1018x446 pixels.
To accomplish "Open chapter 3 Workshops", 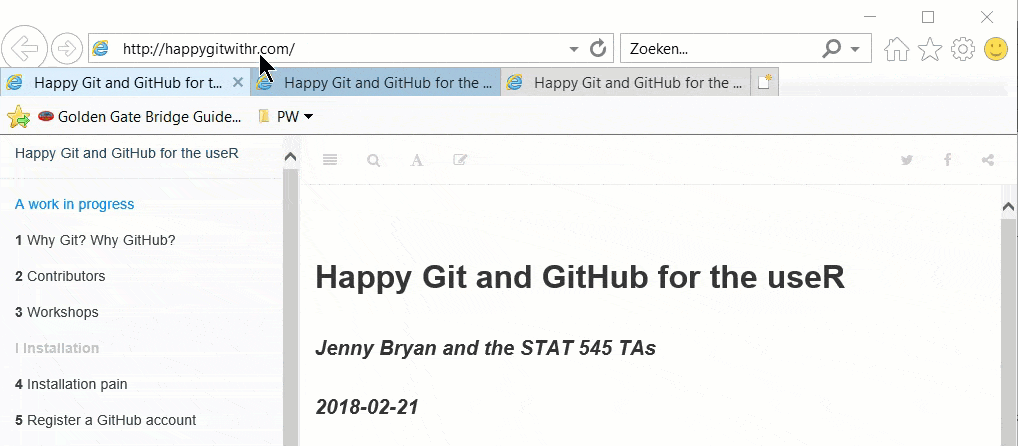I will (x=57, y=312).
